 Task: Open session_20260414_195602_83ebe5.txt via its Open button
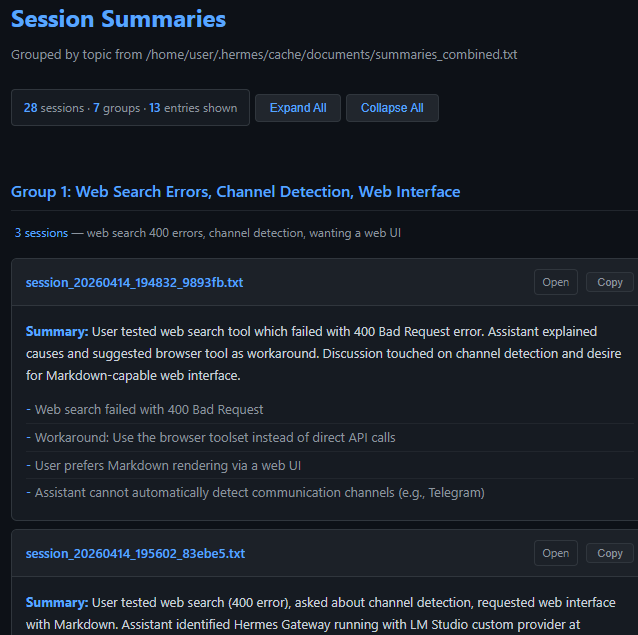[555, 553]
